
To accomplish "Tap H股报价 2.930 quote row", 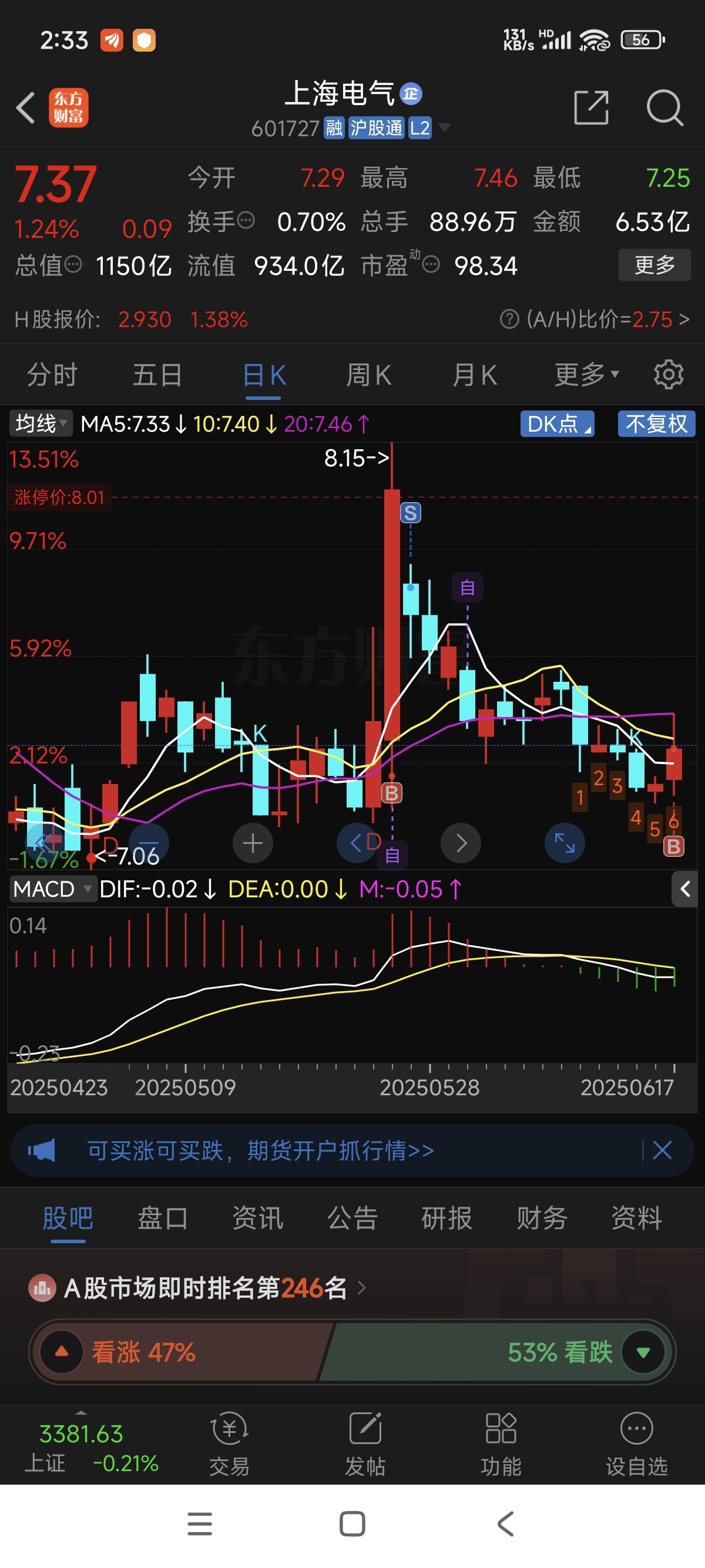I will click(x=132, y=318).
